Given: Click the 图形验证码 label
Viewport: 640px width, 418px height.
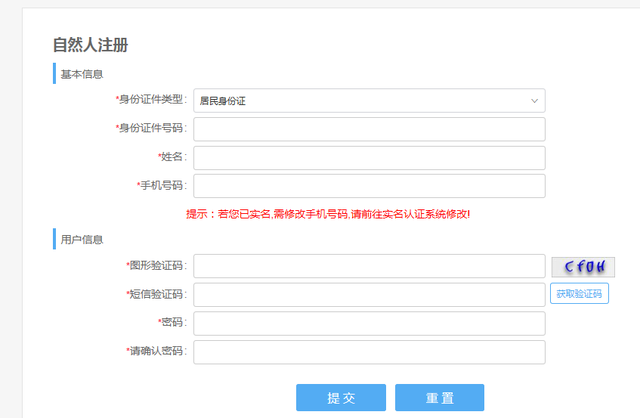Looking at the screenshot, I should [156, 266].
